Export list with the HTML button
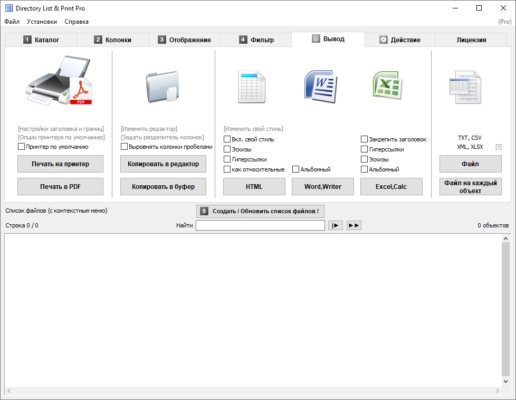 click(x=254, y=186)
